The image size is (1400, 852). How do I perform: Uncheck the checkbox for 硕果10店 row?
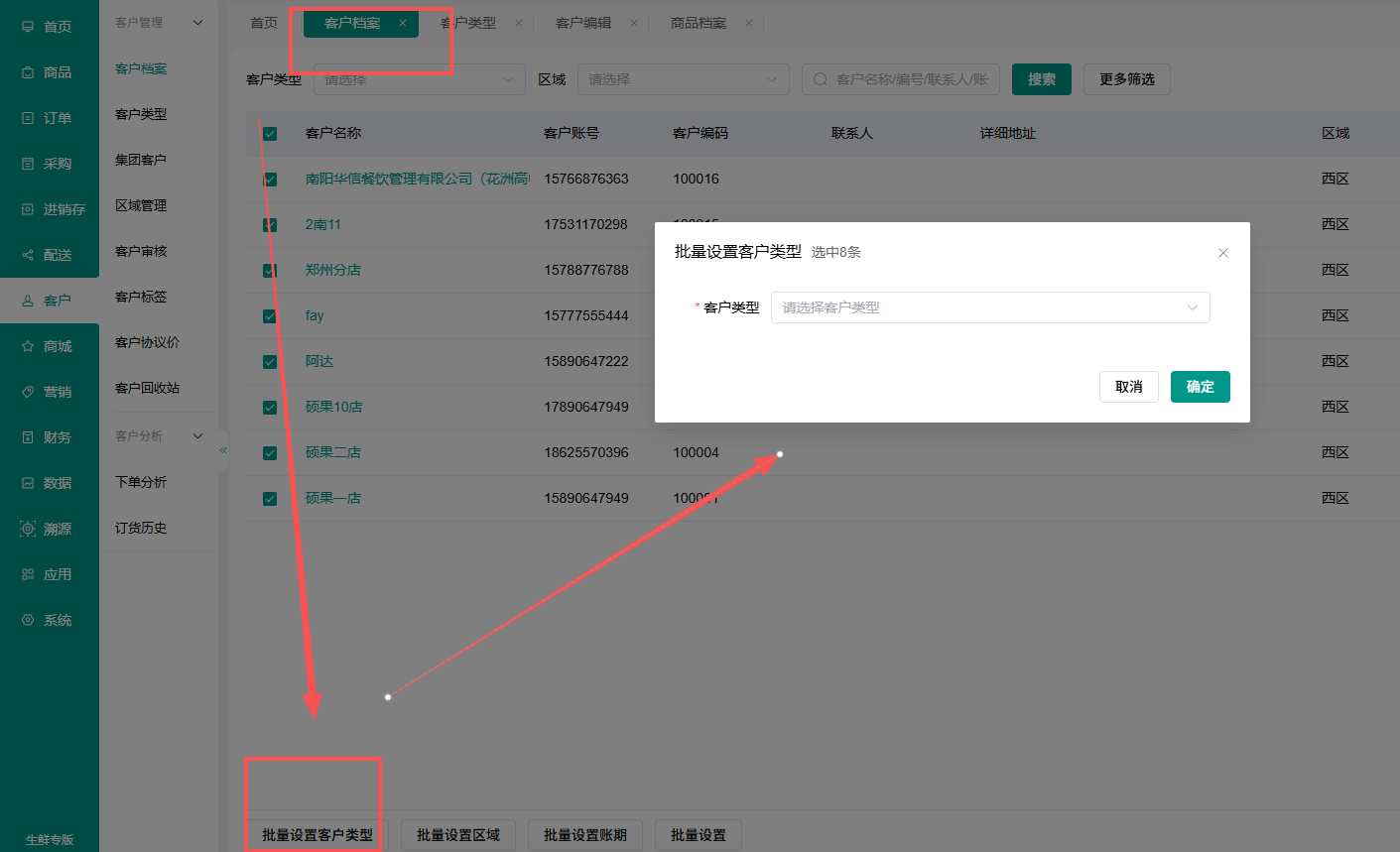click(x=270, y=408)
